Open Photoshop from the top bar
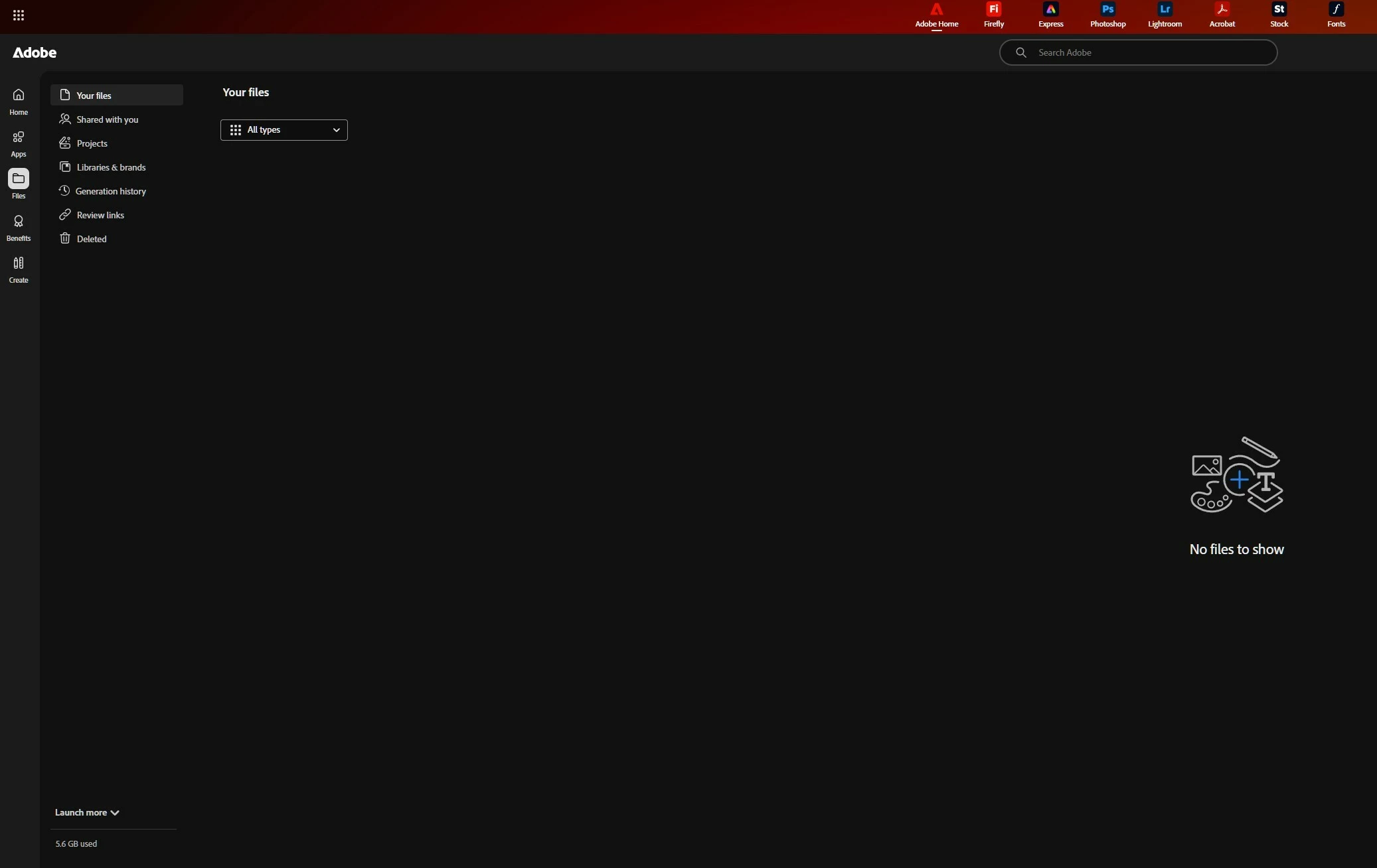 (x=1107, y=15)
